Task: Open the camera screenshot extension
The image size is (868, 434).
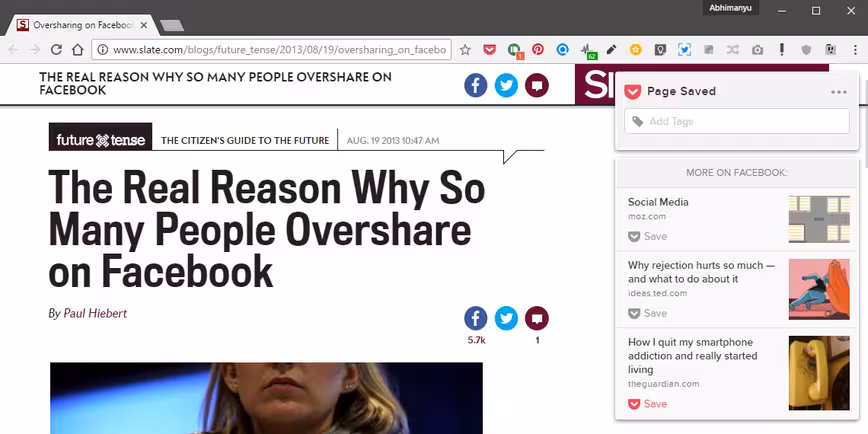Action: pyautogui.click(x=757, y=50)
